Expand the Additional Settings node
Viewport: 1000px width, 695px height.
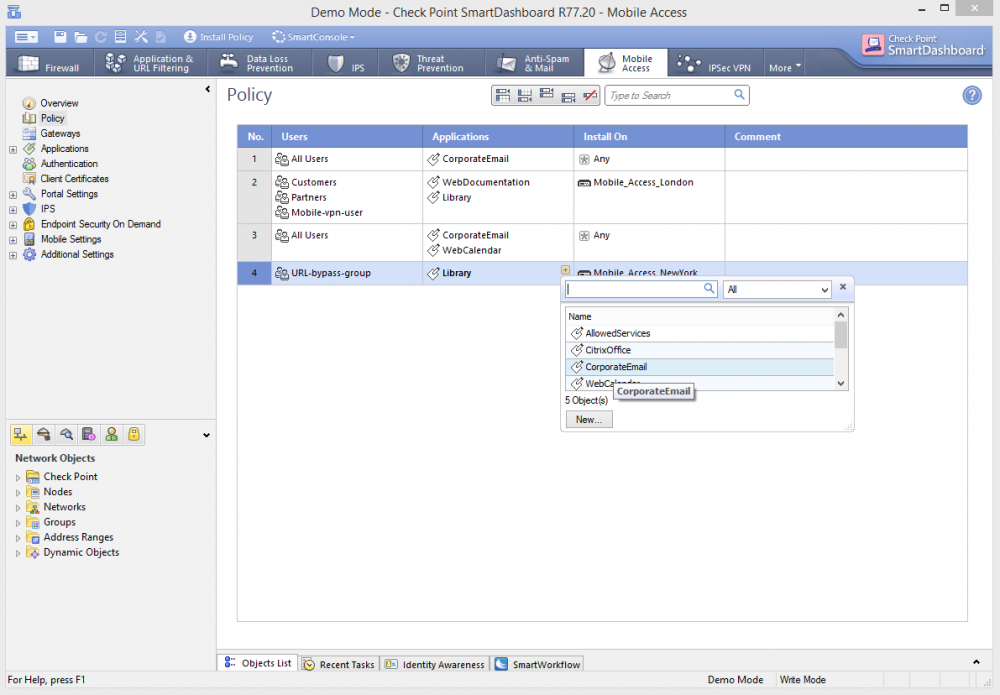click(13, 256)
